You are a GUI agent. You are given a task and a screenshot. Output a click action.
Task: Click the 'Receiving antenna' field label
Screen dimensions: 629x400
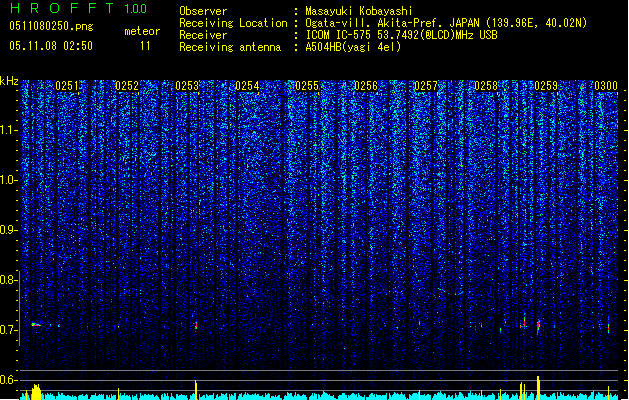coord(230,47)
